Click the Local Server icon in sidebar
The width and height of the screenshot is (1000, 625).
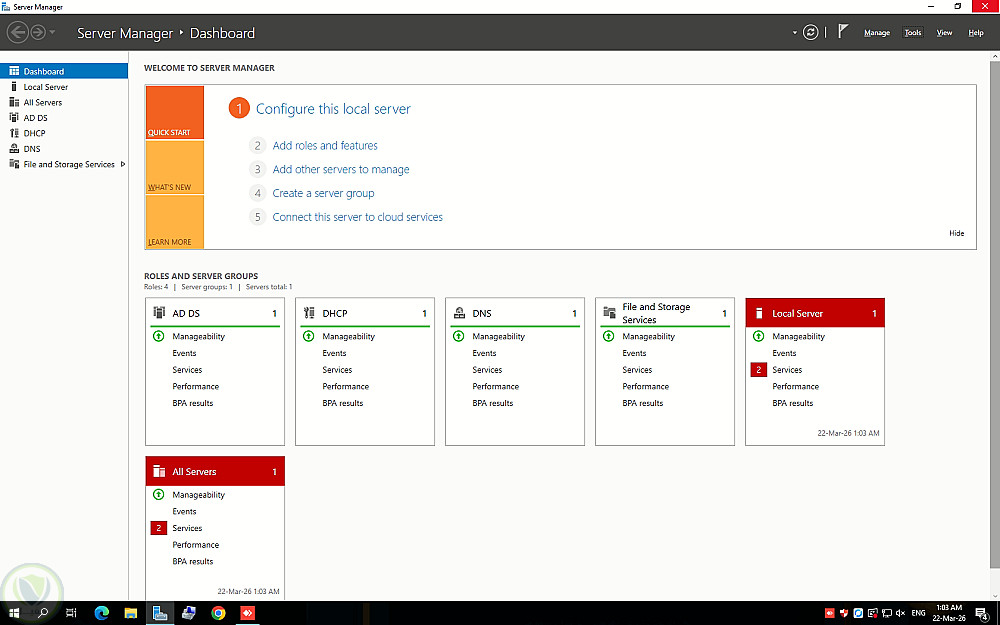pos(14,86)
